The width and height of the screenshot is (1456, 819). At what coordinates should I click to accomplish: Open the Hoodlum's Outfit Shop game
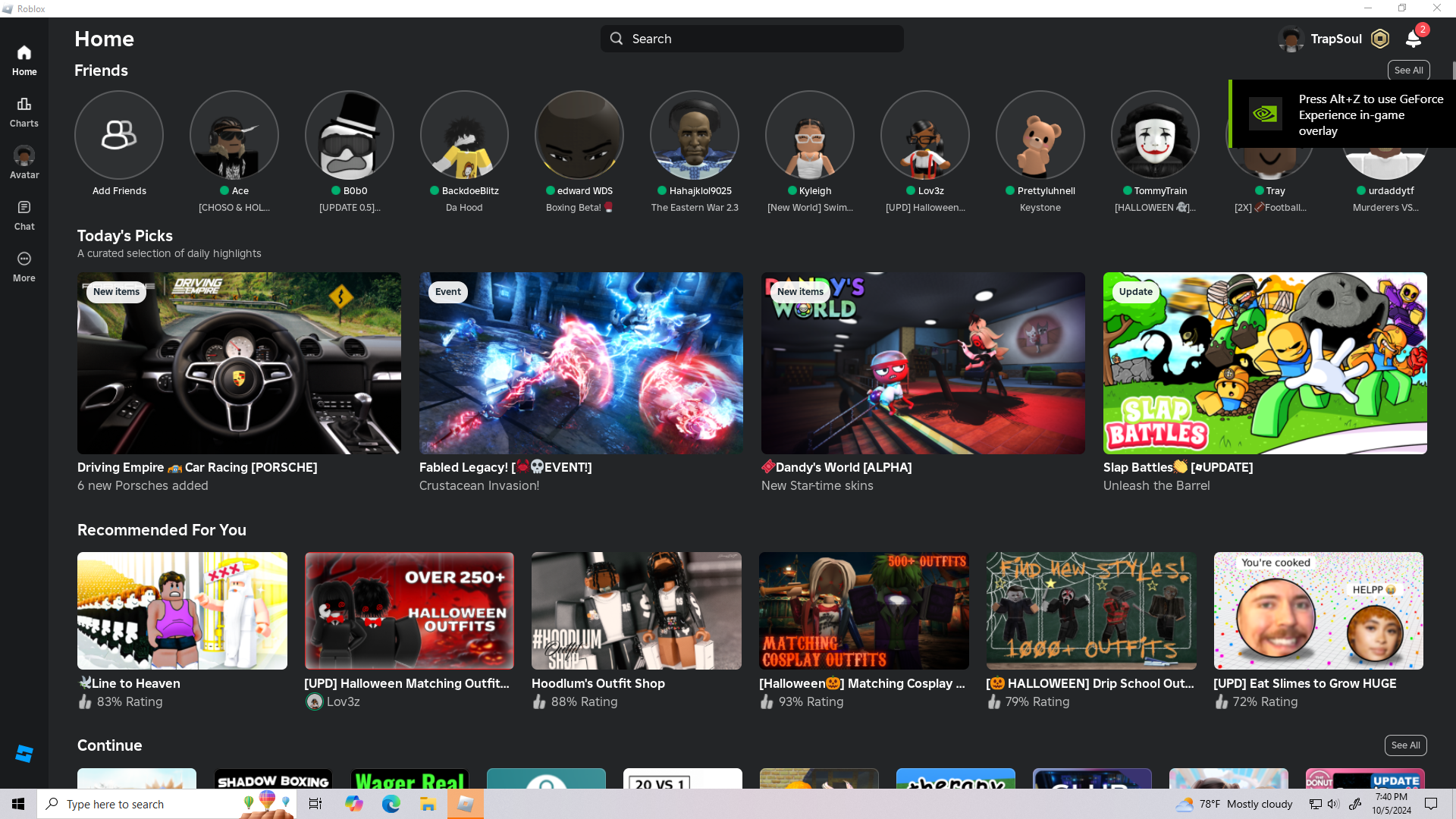pyautogui.click(x=636, y=610)
